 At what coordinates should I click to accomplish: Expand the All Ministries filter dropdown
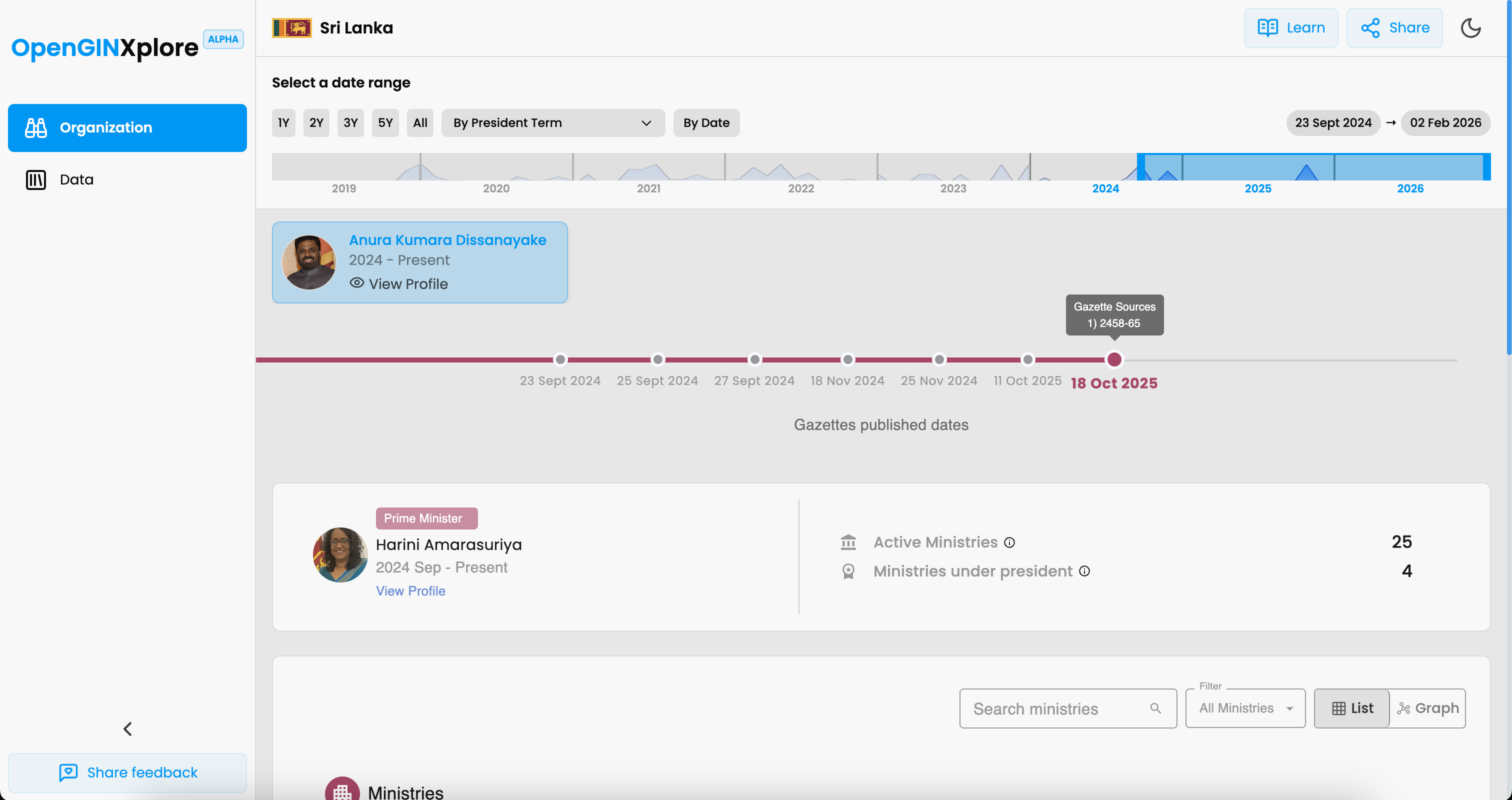(x=1245, y=708)
